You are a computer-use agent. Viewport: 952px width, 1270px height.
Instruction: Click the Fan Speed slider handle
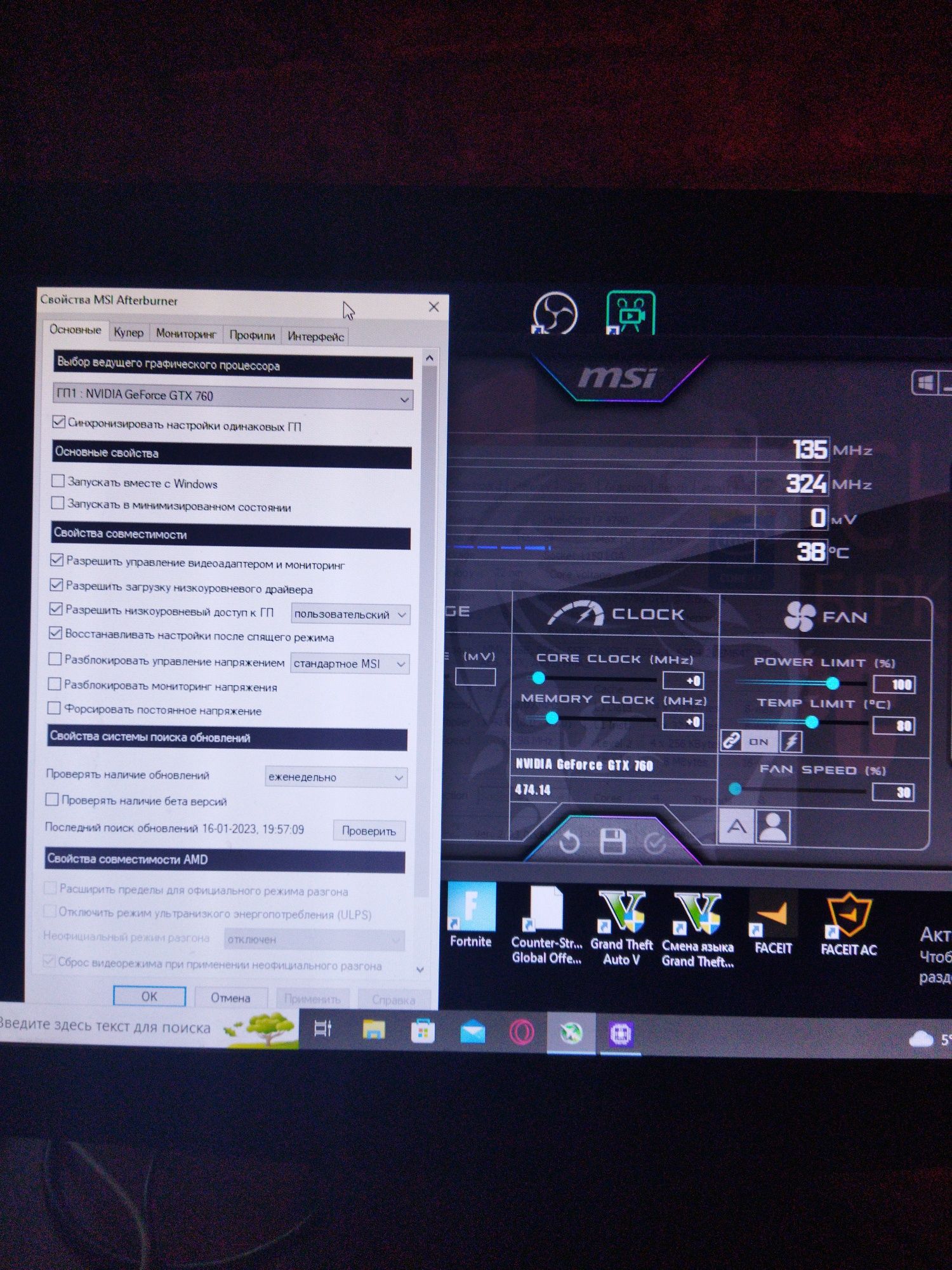(735, 789)
